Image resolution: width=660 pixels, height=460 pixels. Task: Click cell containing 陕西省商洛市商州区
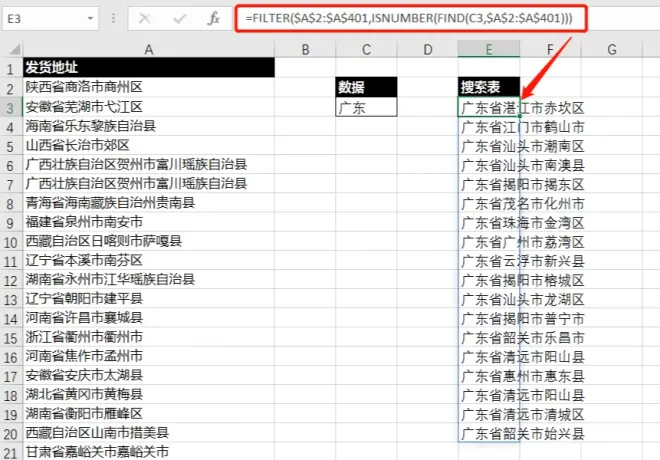[x=149, y=87]
